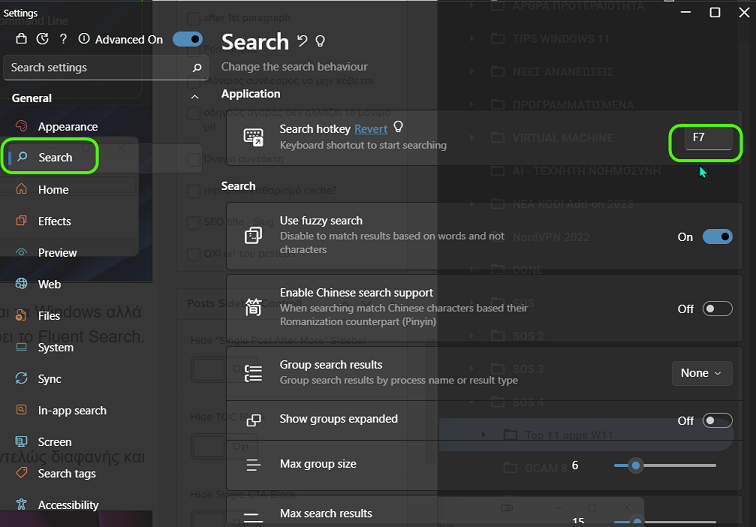Click the Show groups expanded icon
This screenshot has height=527, width=756.
pyautogui.click(x=253, y=420)
